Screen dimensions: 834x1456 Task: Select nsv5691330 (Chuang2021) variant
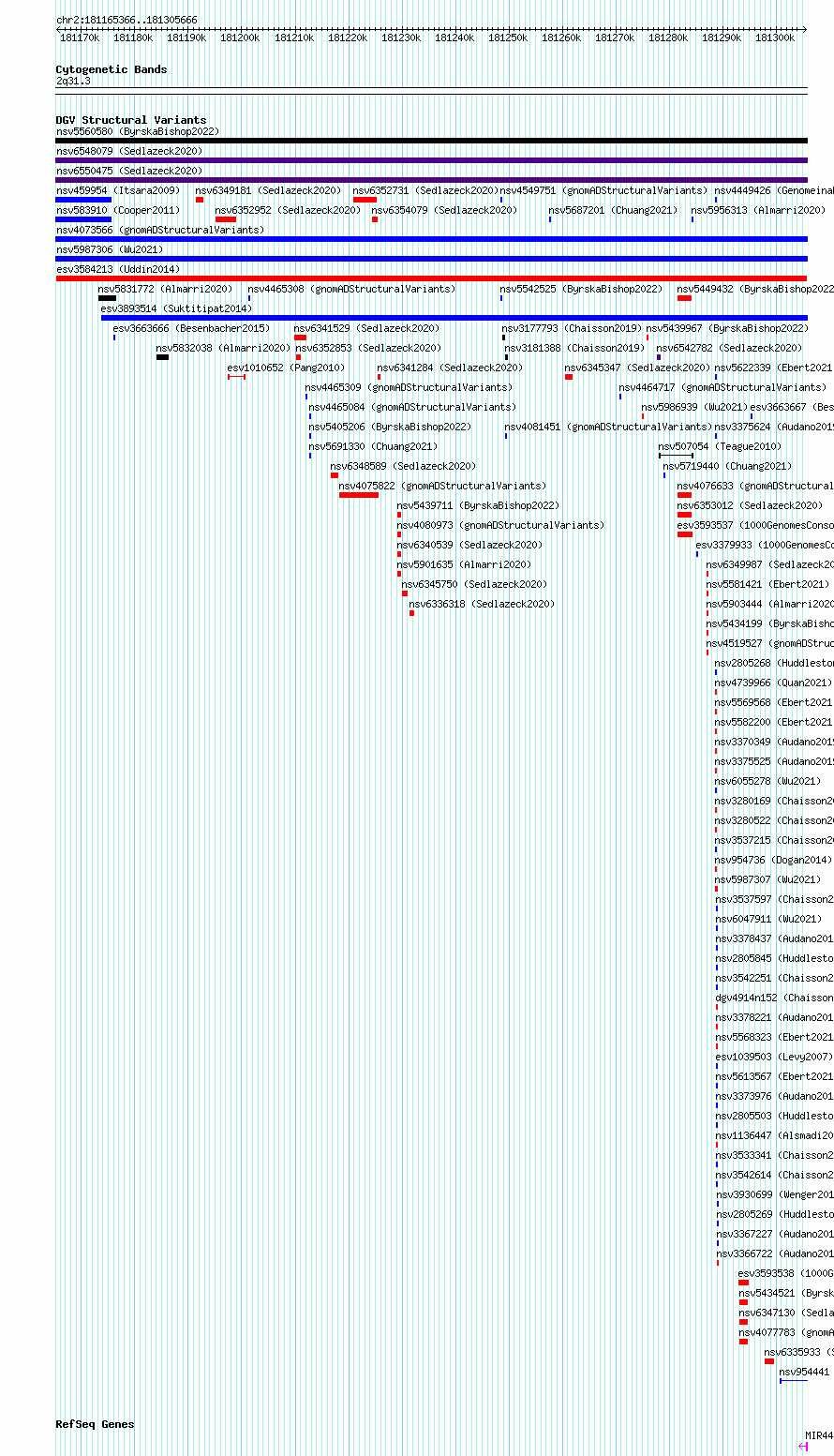pyautogui.click(x=374, y=447)
